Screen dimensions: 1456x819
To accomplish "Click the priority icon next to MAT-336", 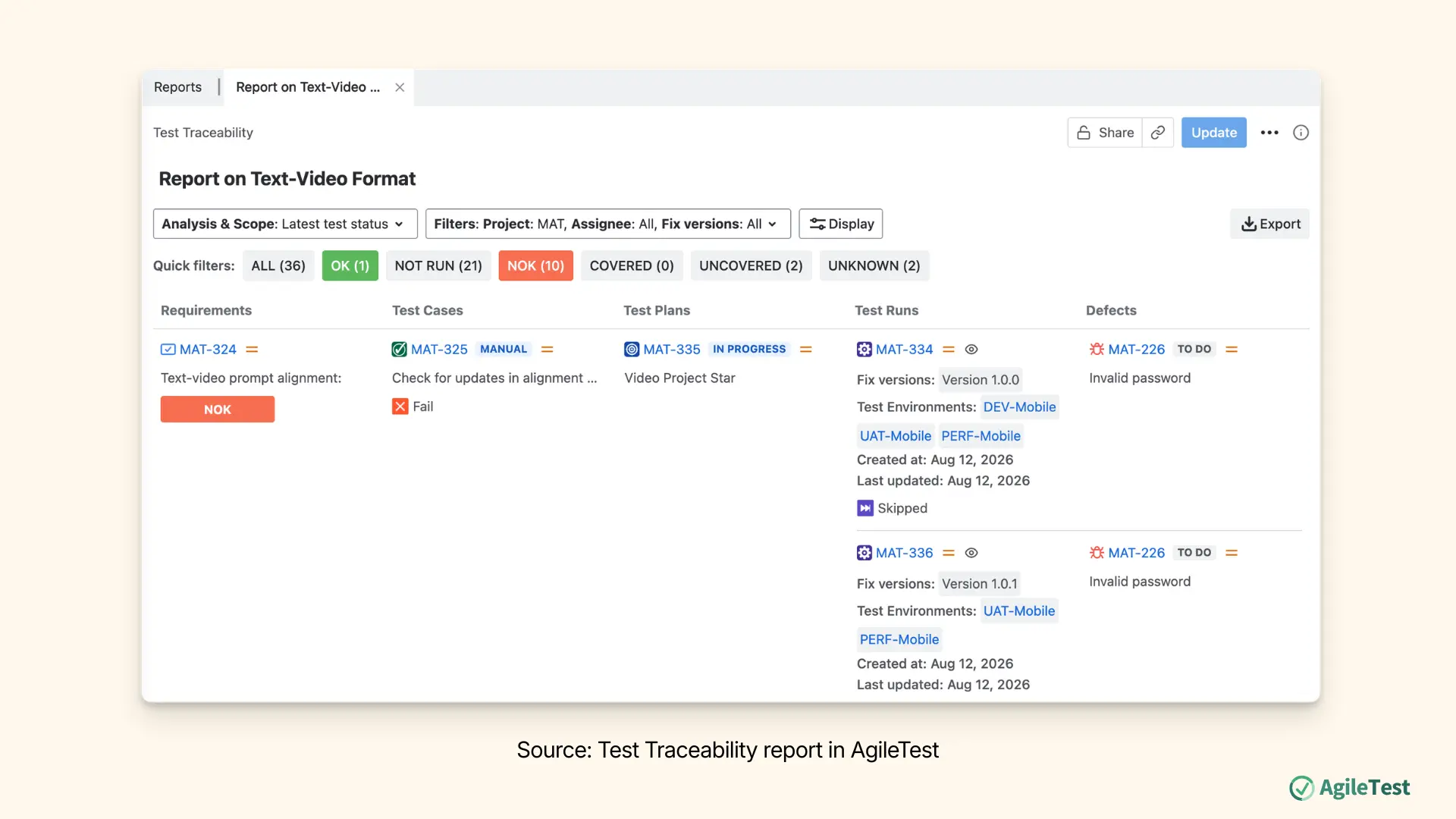I will (949, 553).
